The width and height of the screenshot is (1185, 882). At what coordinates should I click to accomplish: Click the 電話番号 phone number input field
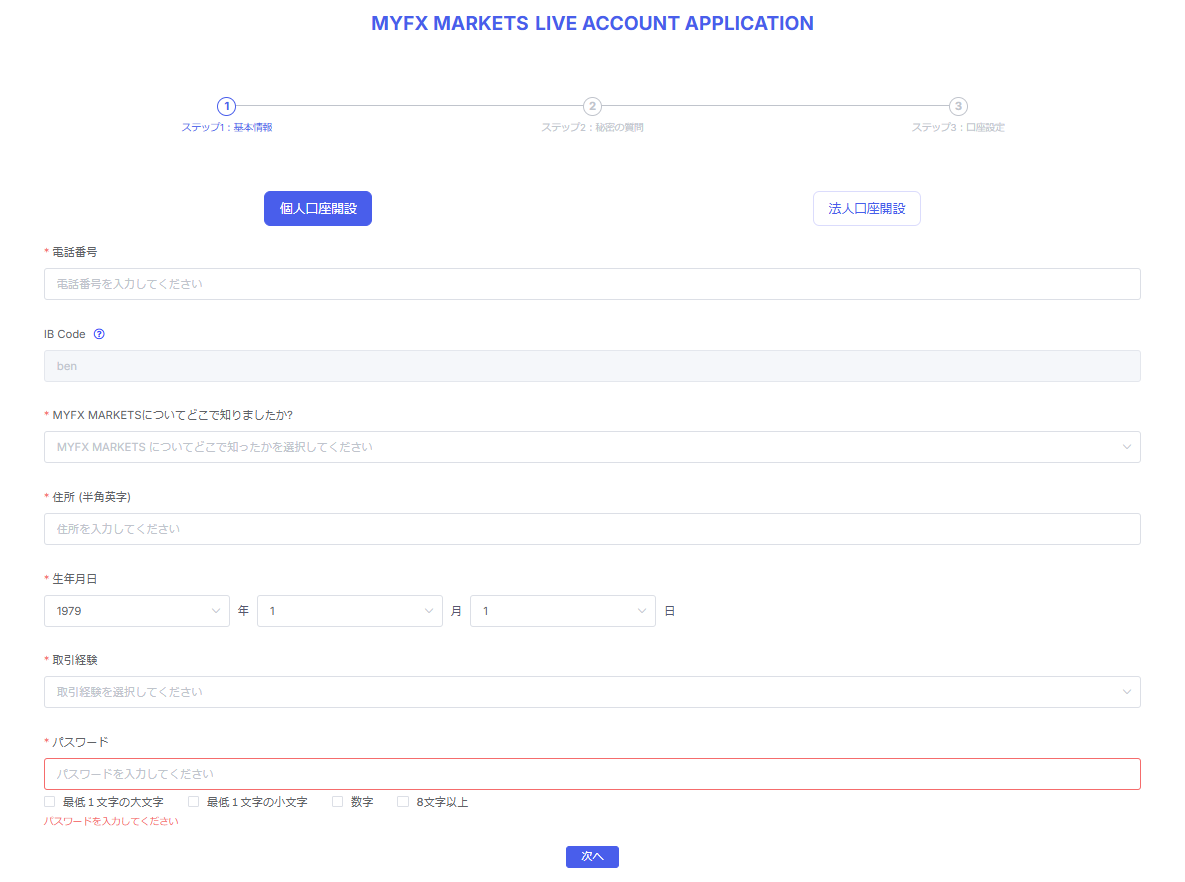click(592, 284)
